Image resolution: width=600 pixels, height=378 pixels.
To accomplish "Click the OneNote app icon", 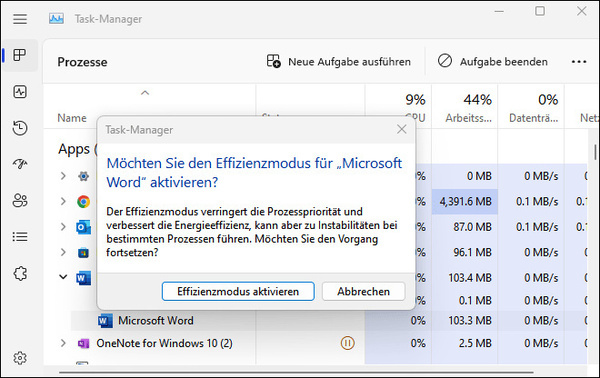I will tap(83, 344).
